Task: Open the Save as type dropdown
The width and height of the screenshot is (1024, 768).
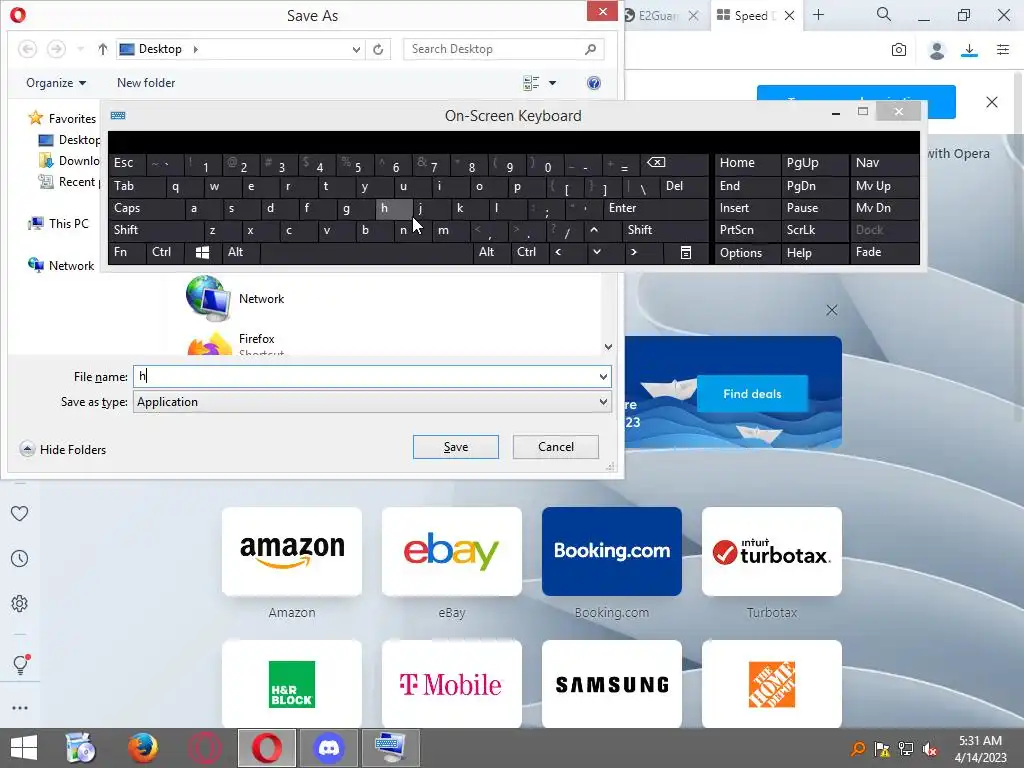Action: coord(372,402)
